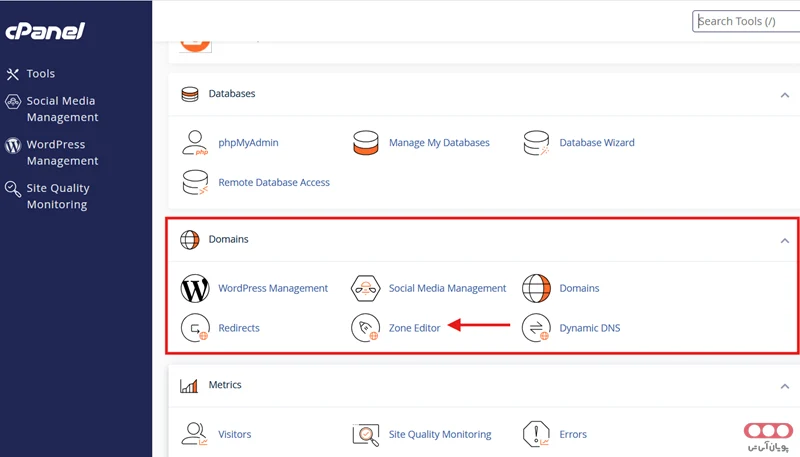Focus the Search Tools field
The height and width of the screenshot is (457, 800).
(746, 21)
